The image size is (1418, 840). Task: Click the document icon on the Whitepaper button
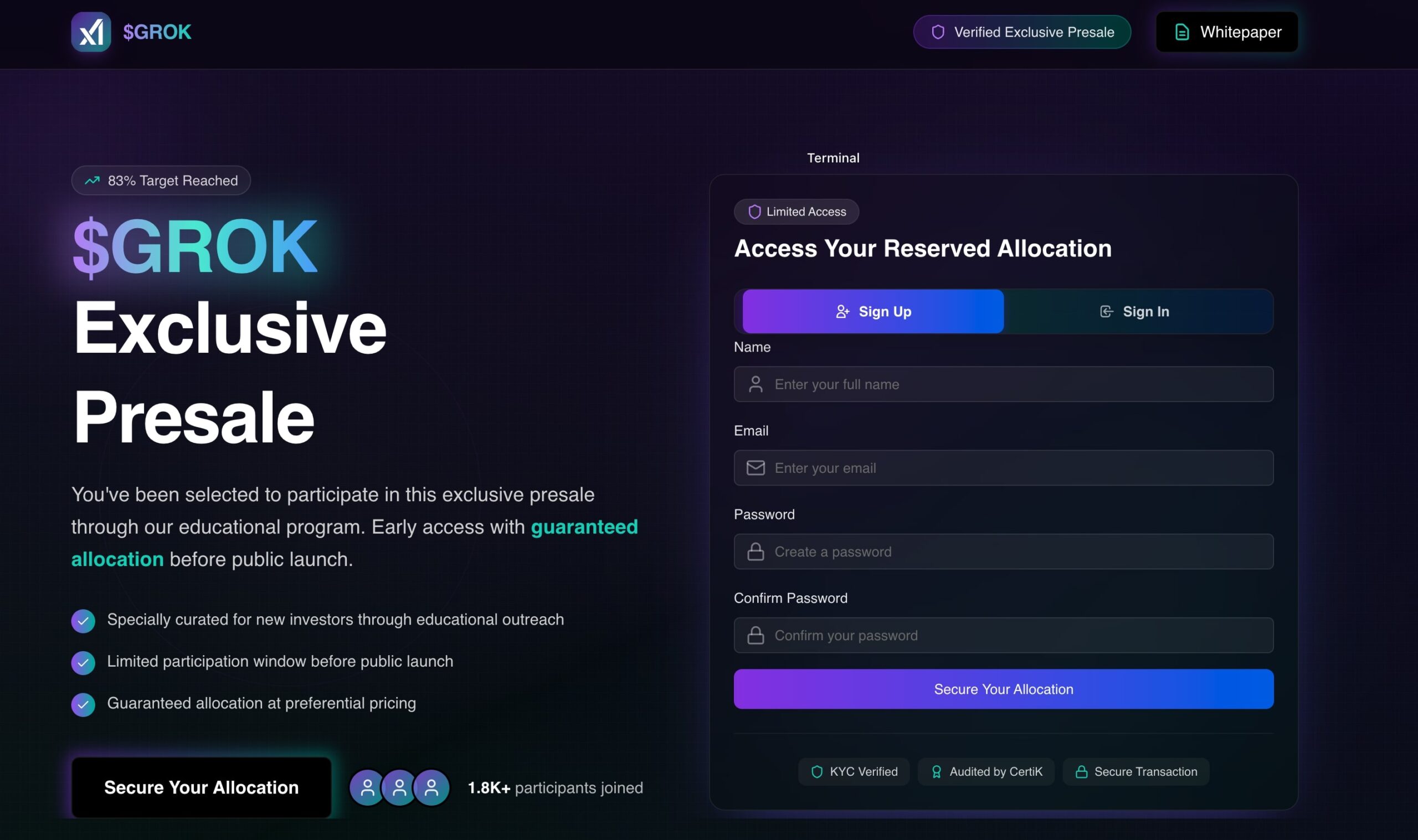tap(1181, 32)
